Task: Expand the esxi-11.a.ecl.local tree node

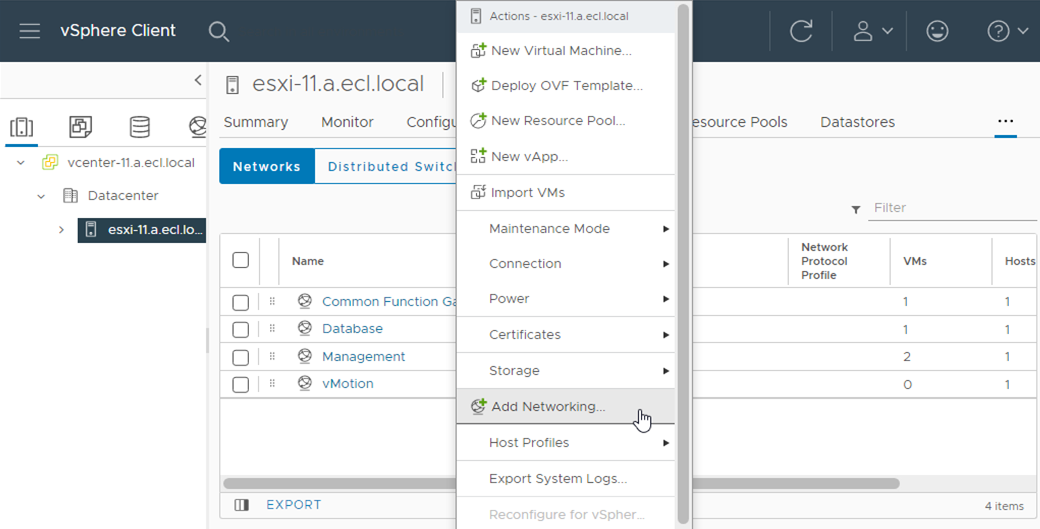Action: [x=61, y=230]
